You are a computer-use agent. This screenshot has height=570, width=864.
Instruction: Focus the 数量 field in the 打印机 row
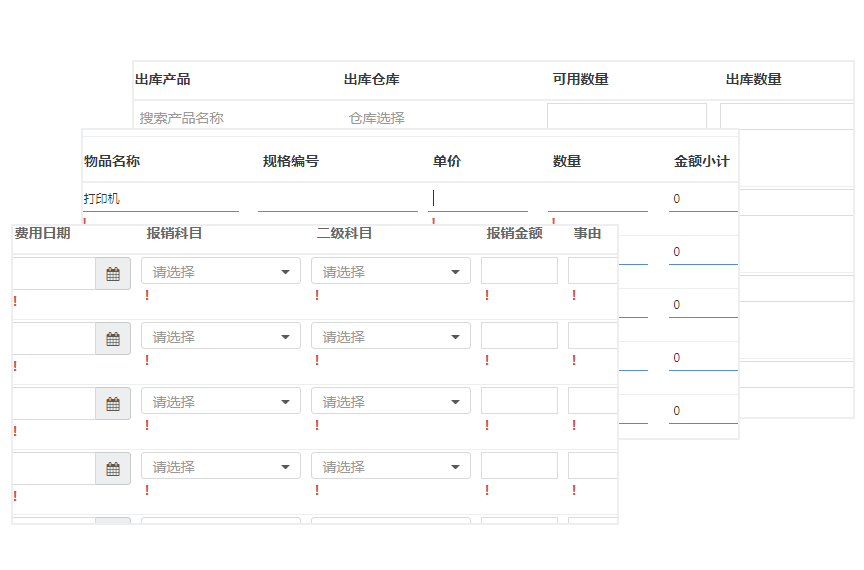click(598, 198)
